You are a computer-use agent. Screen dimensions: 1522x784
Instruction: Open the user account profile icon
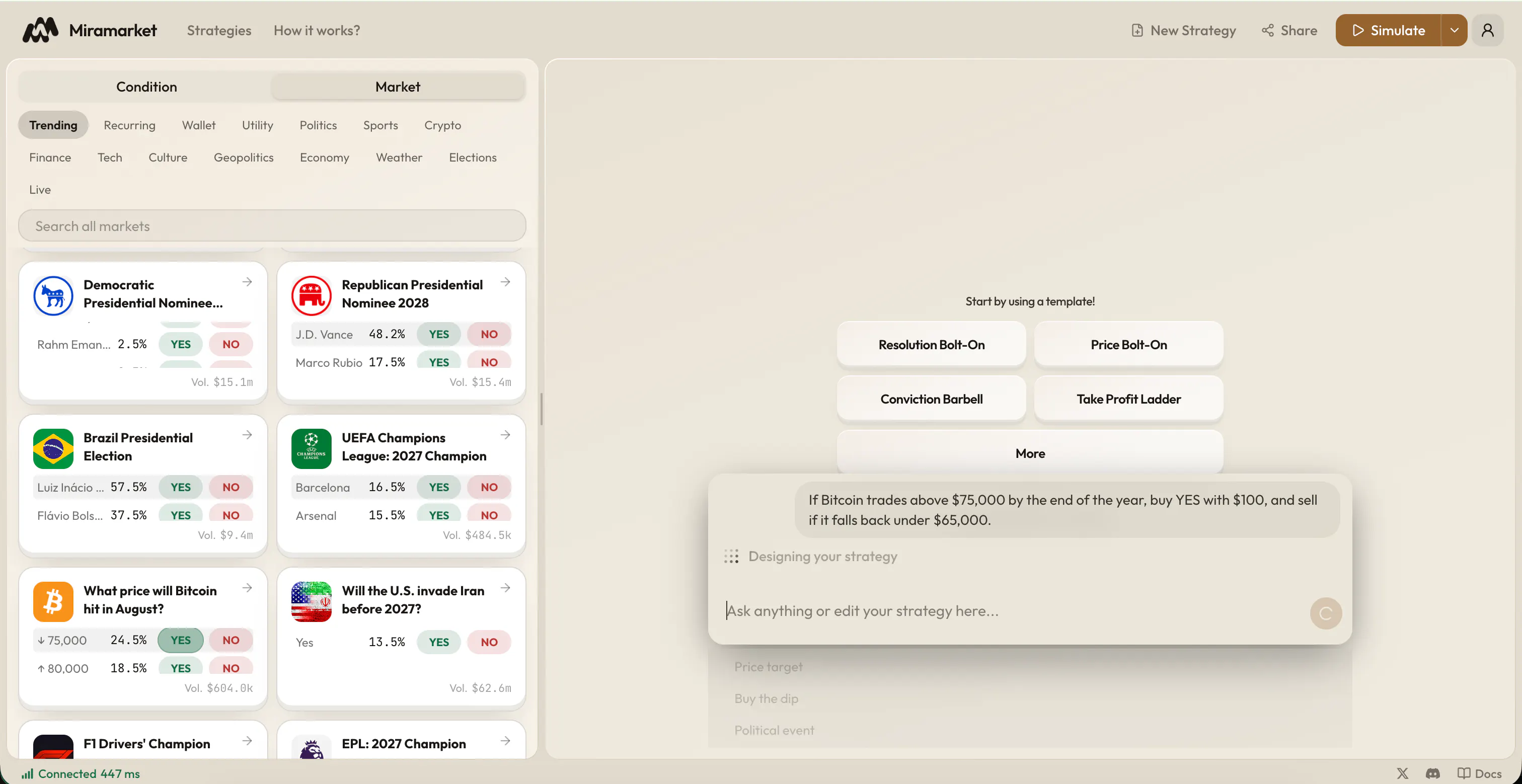1488,30
